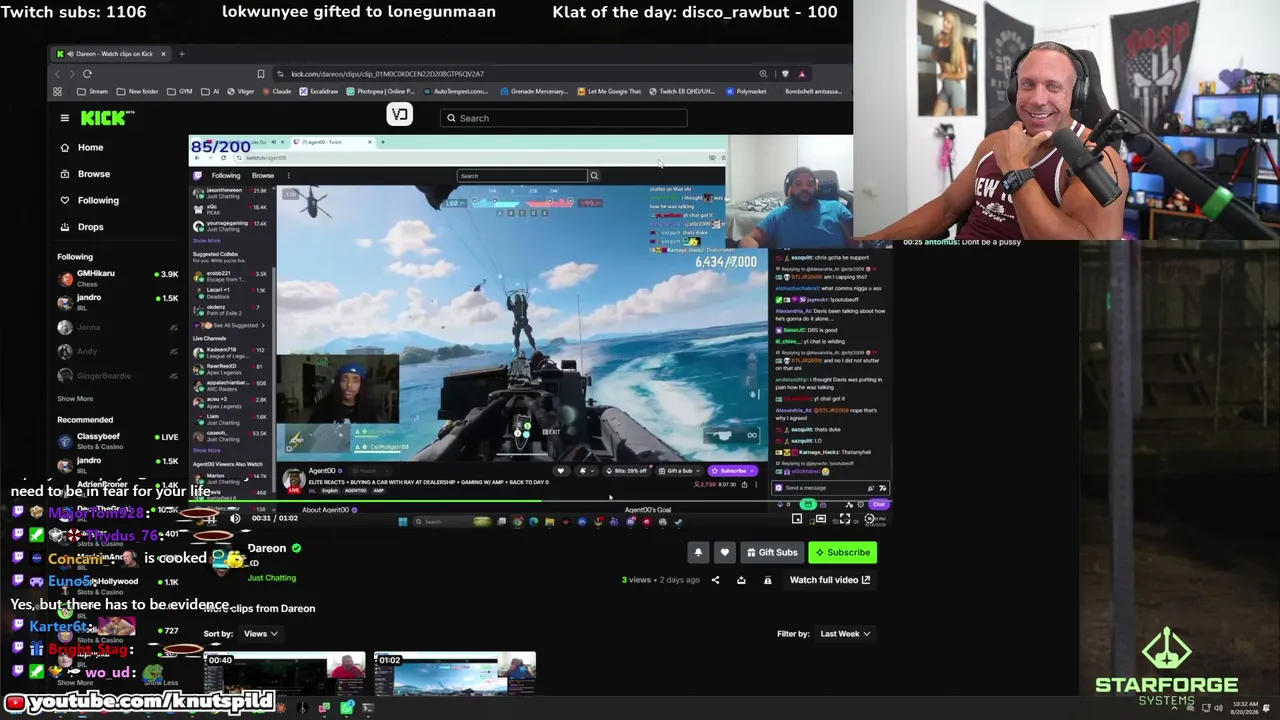The width and height of the screenshot is (1280, 720).
Task: Click the Kick Search field
Action: 563,118
